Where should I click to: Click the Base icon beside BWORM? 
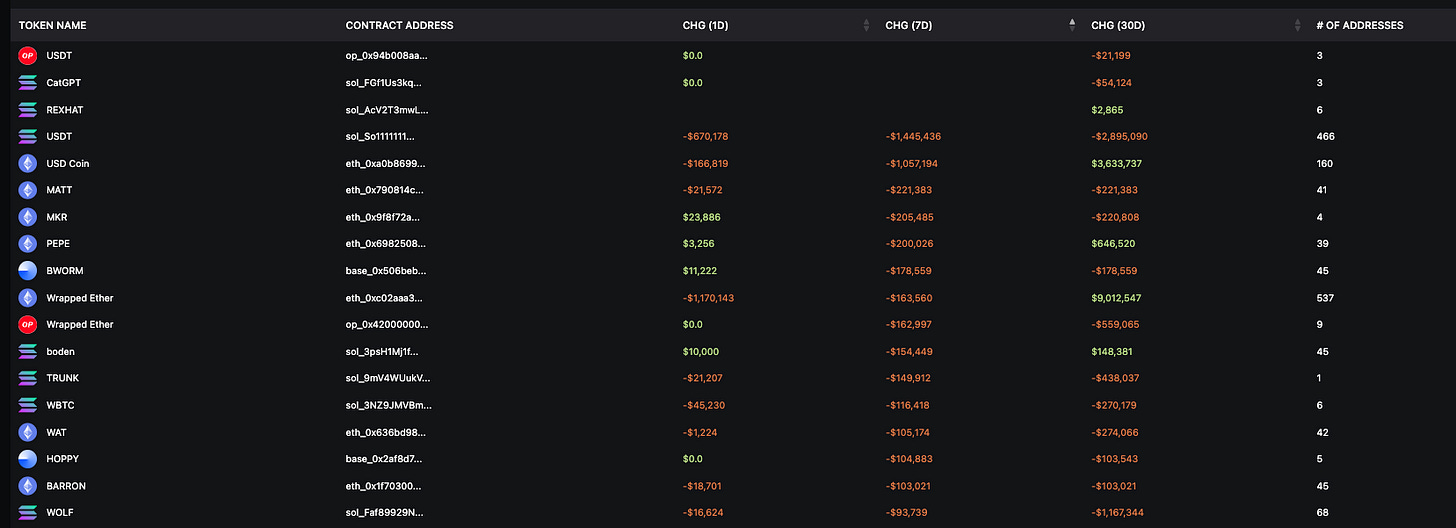point(27,271)
